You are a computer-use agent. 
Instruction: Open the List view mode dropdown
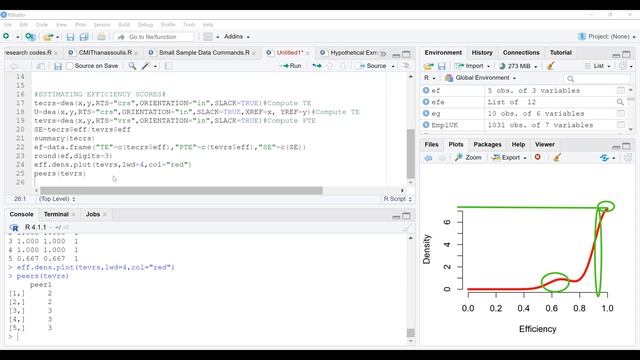point(598,66)
